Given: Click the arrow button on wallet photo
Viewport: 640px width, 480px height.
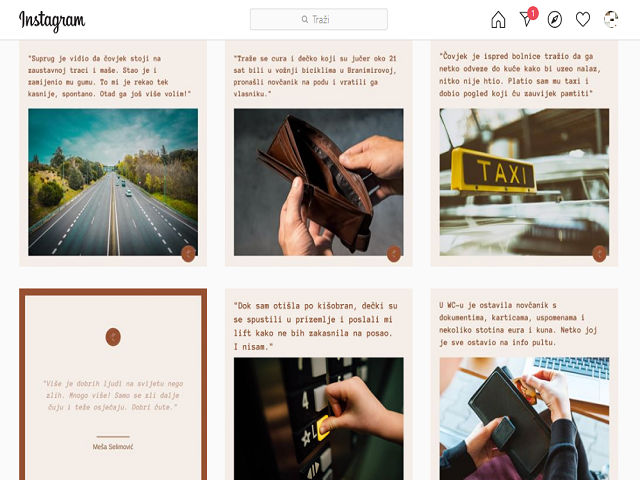Looking at the screenshot, I should coord(394,254).
